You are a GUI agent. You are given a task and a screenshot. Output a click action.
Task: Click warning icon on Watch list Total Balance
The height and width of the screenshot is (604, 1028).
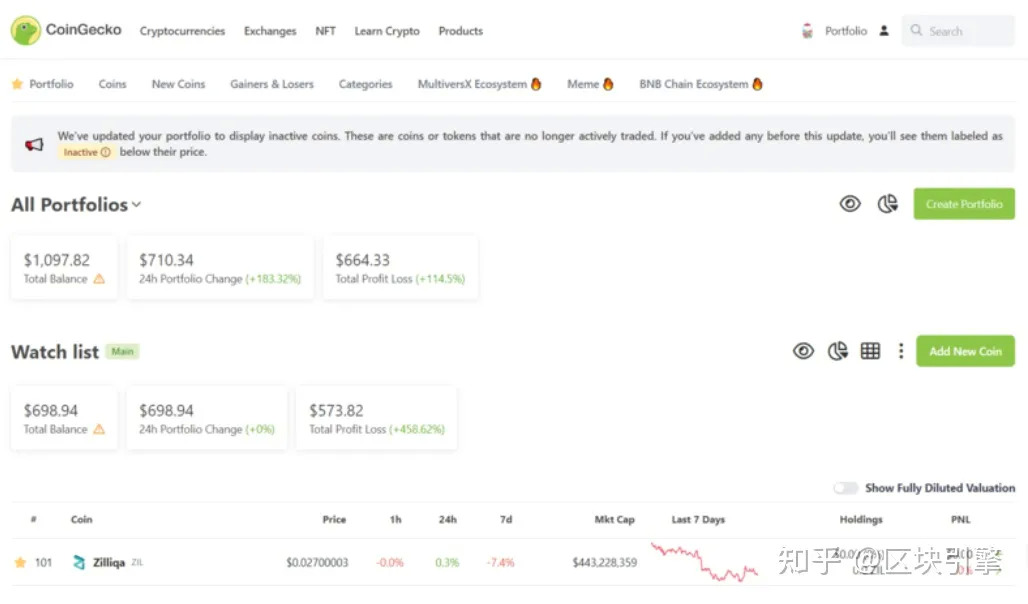click(99, 429)
